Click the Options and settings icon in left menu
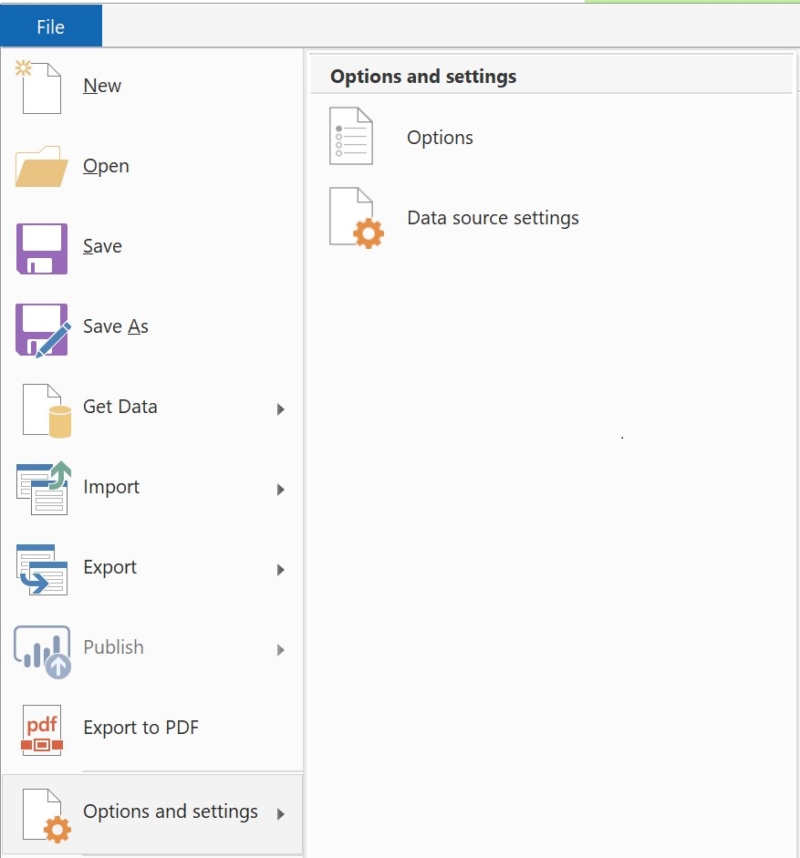800x858 pixels. [x=46, y=814]
